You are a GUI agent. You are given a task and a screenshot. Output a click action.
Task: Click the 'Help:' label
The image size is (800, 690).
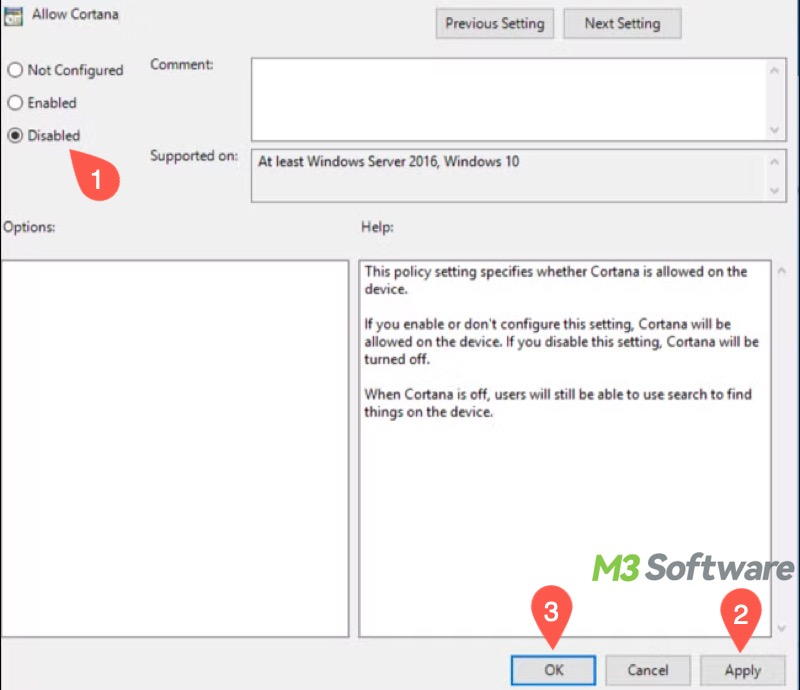(x=377, y=227)
